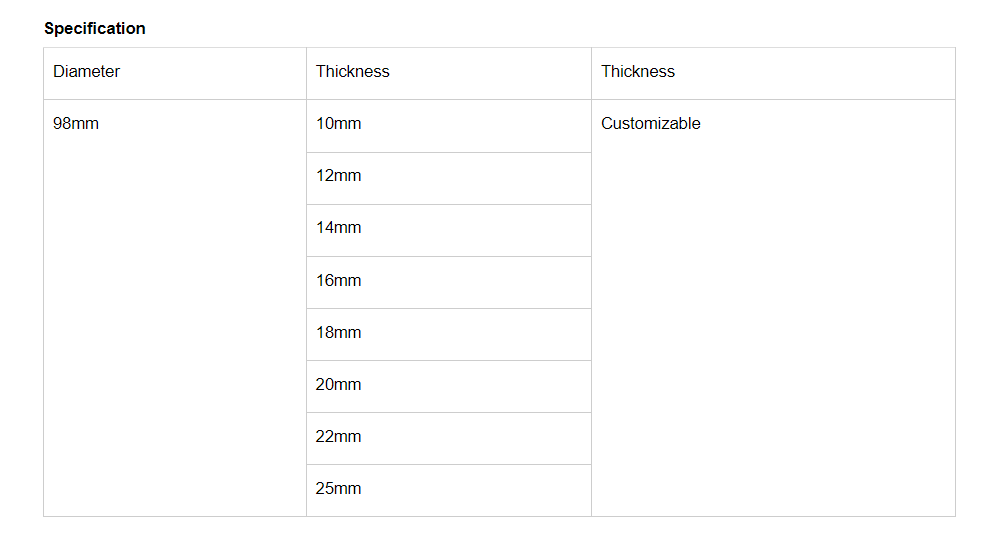The width and height of the screenshot is (1004, 548).
Task: Click the Thickness header above Customizable
Action: [638, 72]
